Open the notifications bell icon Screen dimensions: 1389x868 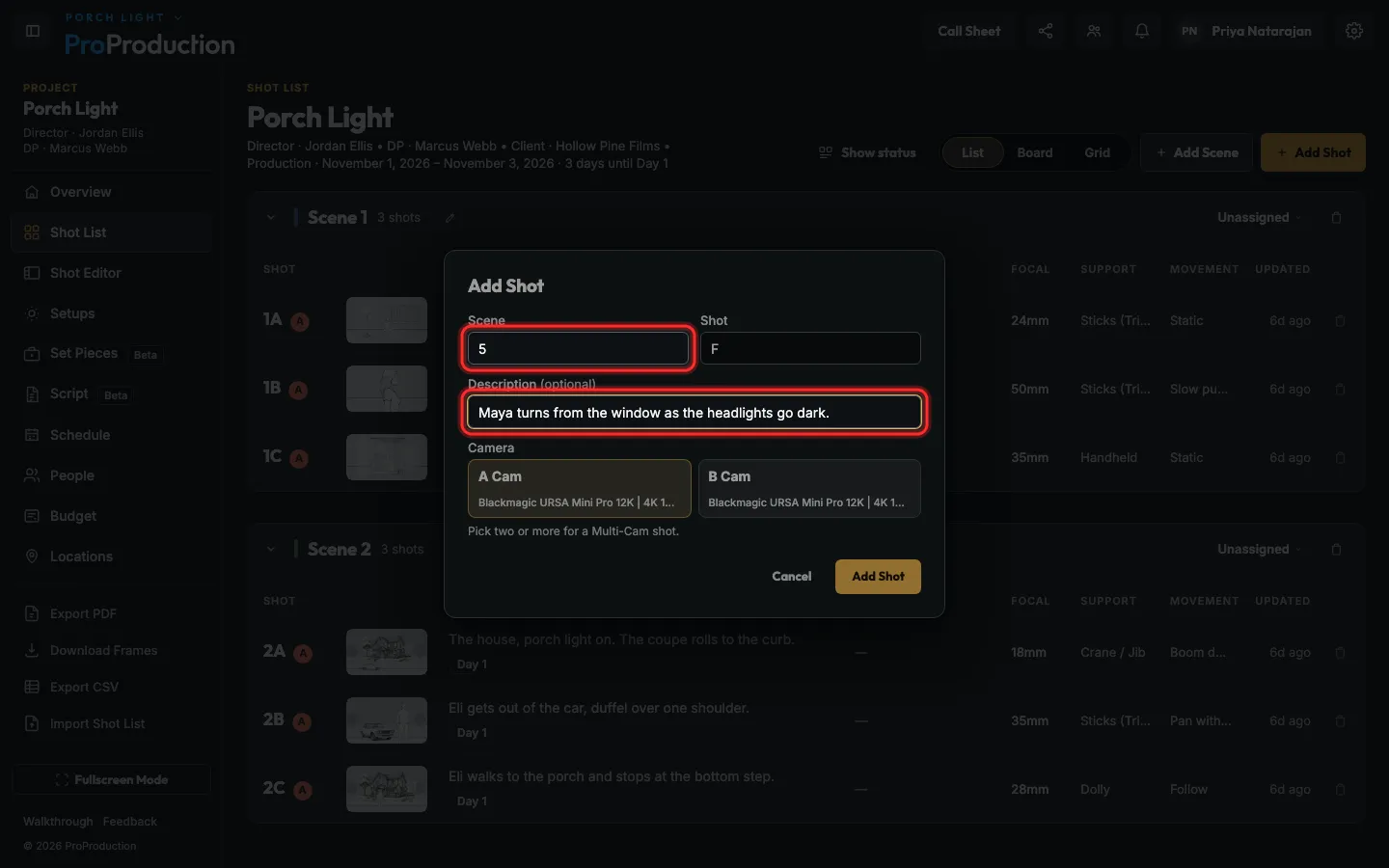tap(1142, 31)
